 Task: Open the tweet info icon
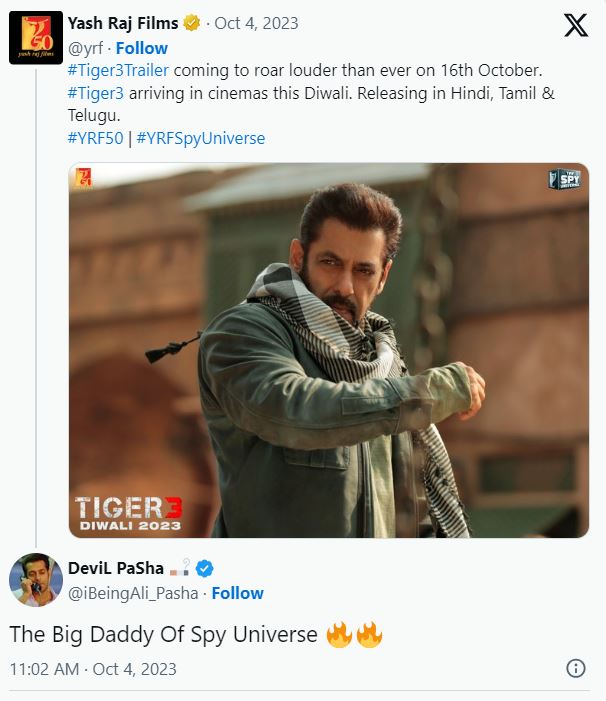pyautogui.click(x=576, y=668)
